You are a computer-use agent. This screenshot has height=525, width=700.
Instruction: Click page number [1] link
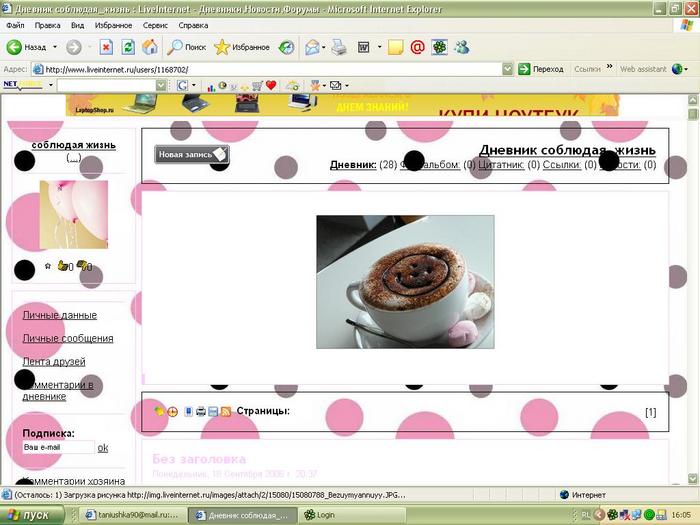pos(650,412)
